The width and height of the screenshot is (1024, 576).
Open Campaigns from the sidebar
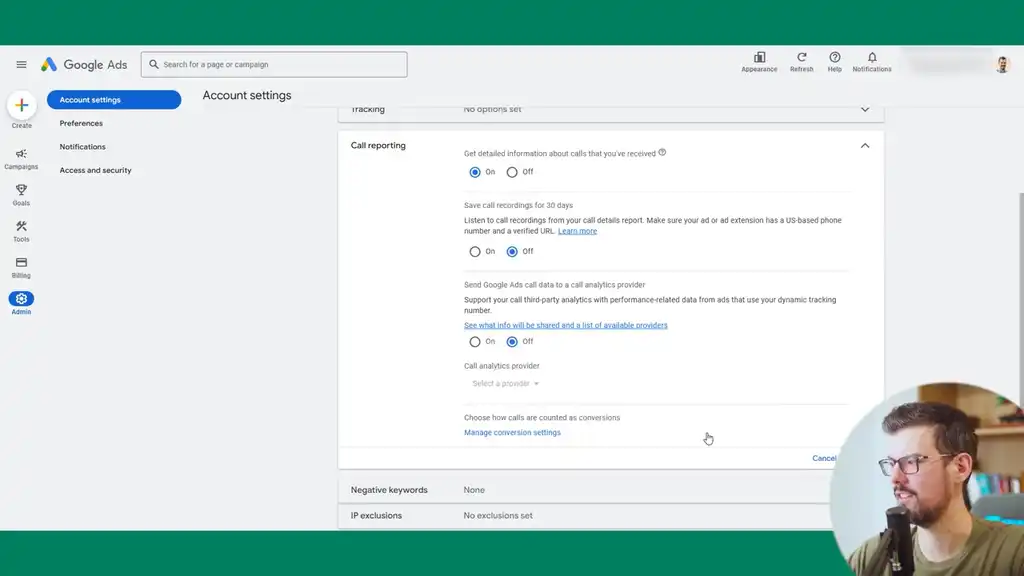pos(21,155)
